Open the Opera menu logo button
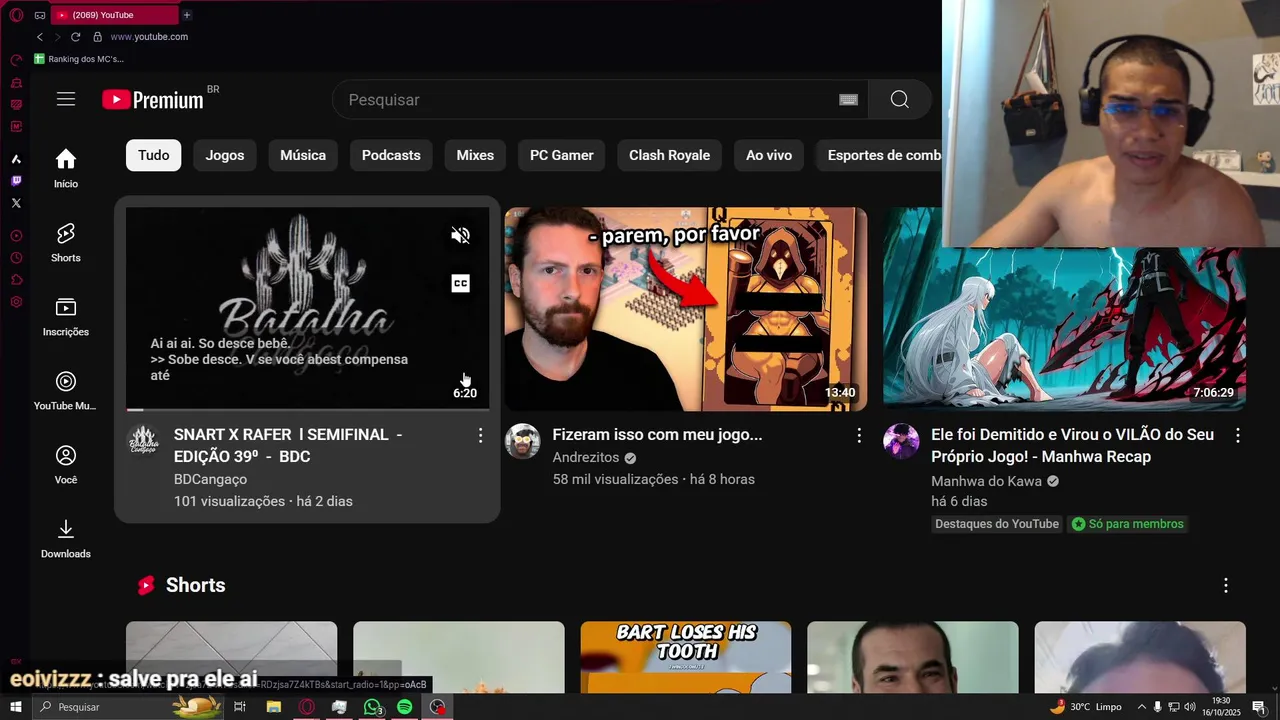1280x720 pixels. point(15,15)
